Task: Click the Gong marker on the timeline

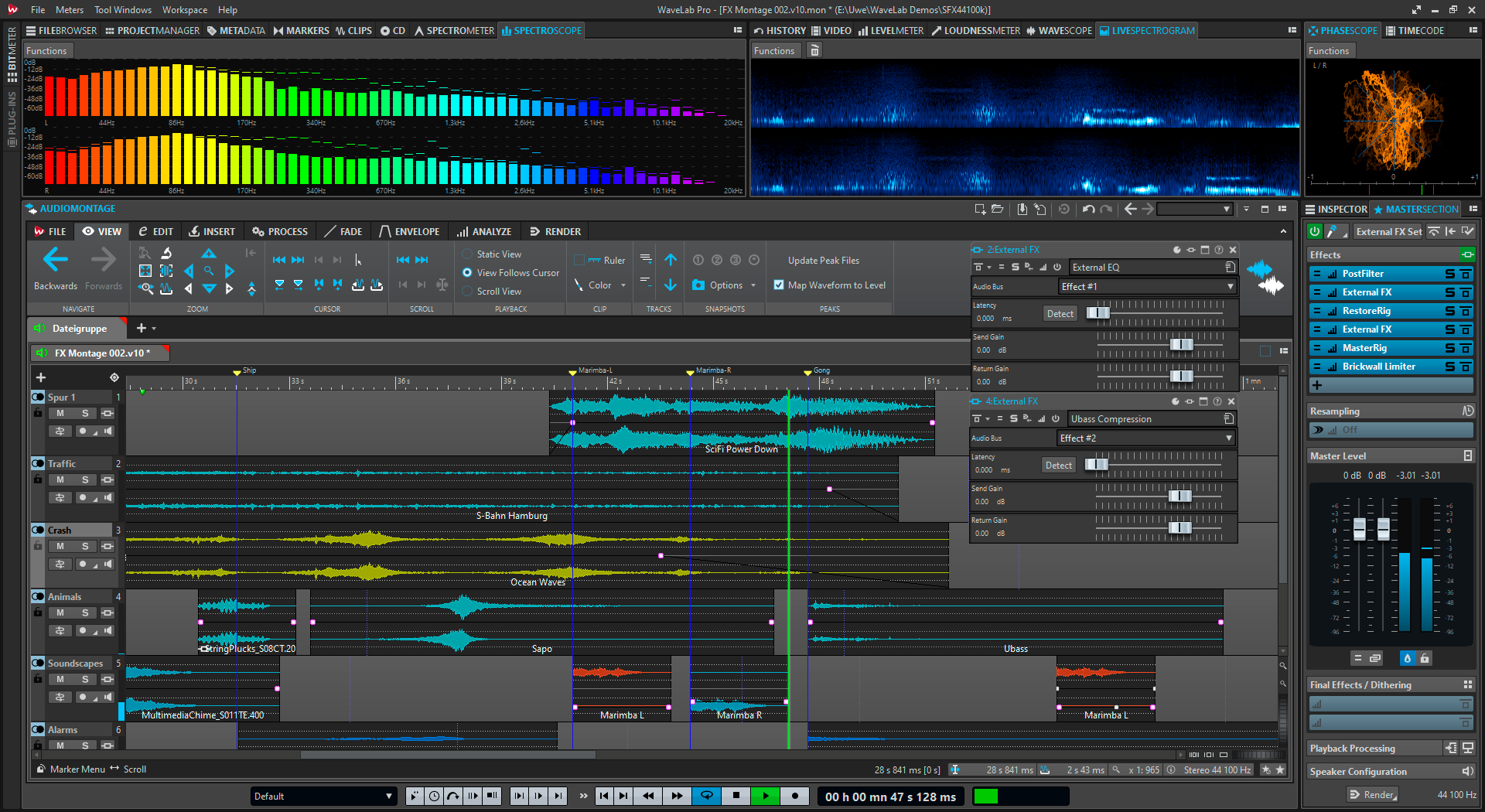Action: point(807,371)
